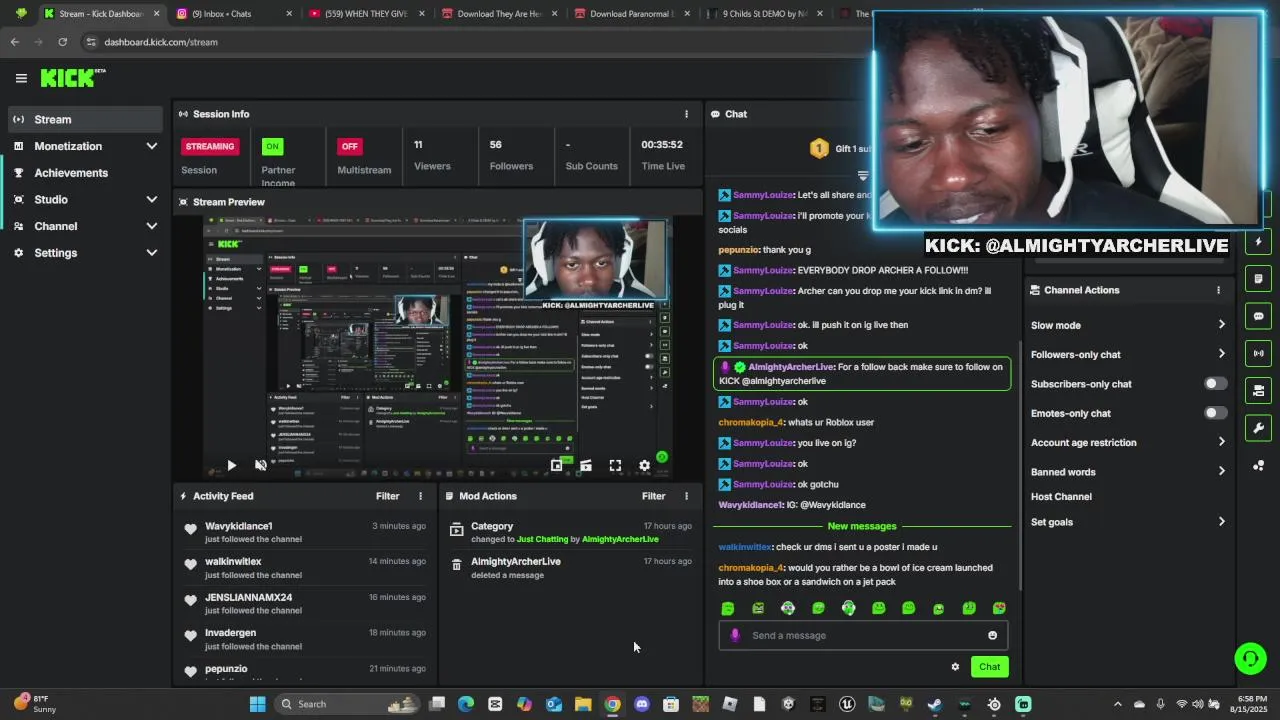Open the Session Info three-dot menu
The width and height of the screenshot is (1280, 720).
(686, 114)
